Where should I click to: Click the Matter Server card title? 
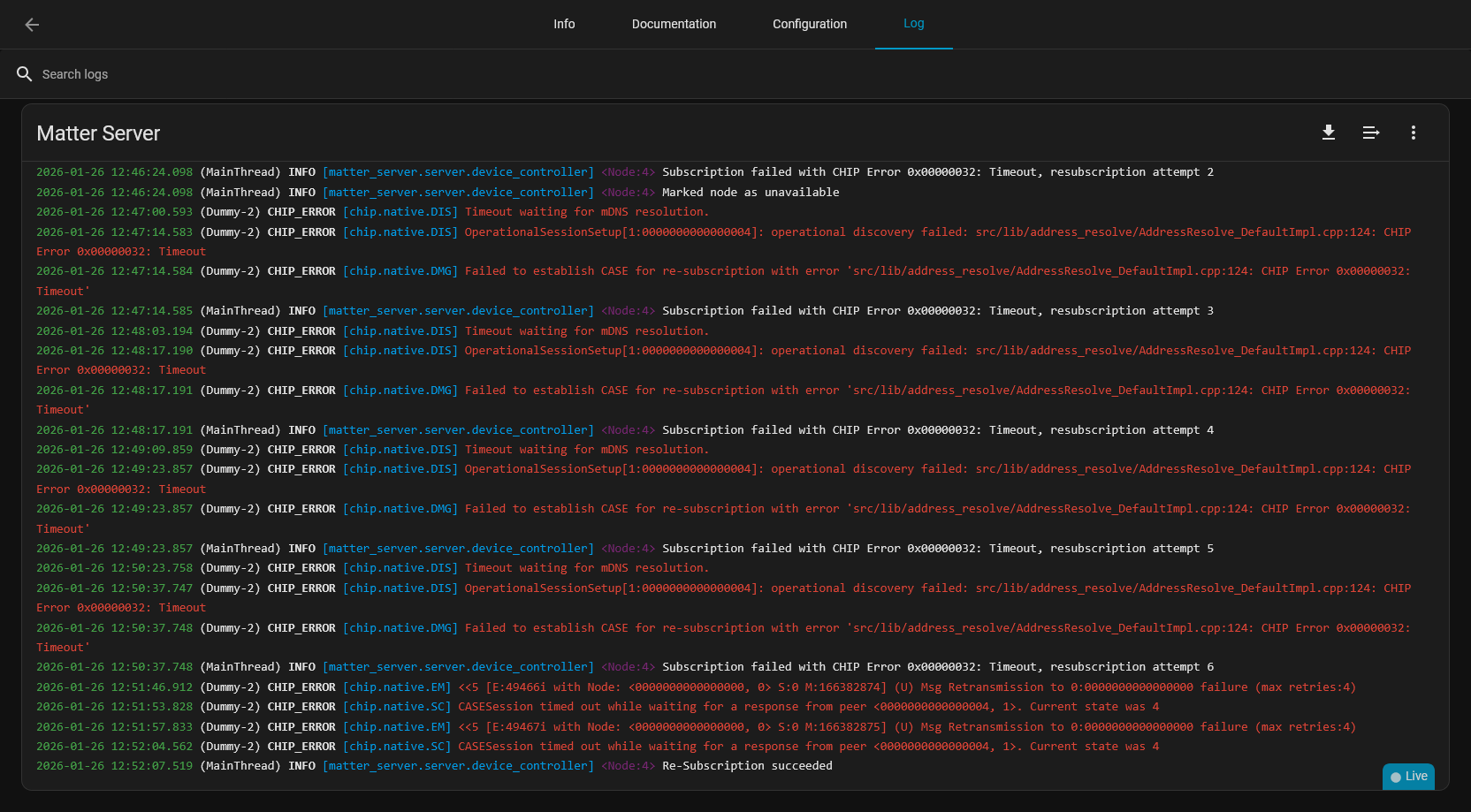coord(98,133)
